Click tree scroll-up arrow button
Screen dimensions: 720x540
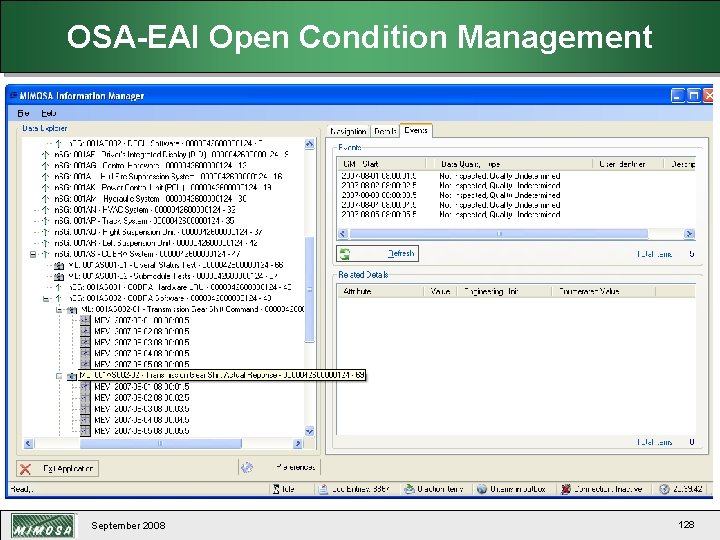pyautogui.click(x=309, y=144)
